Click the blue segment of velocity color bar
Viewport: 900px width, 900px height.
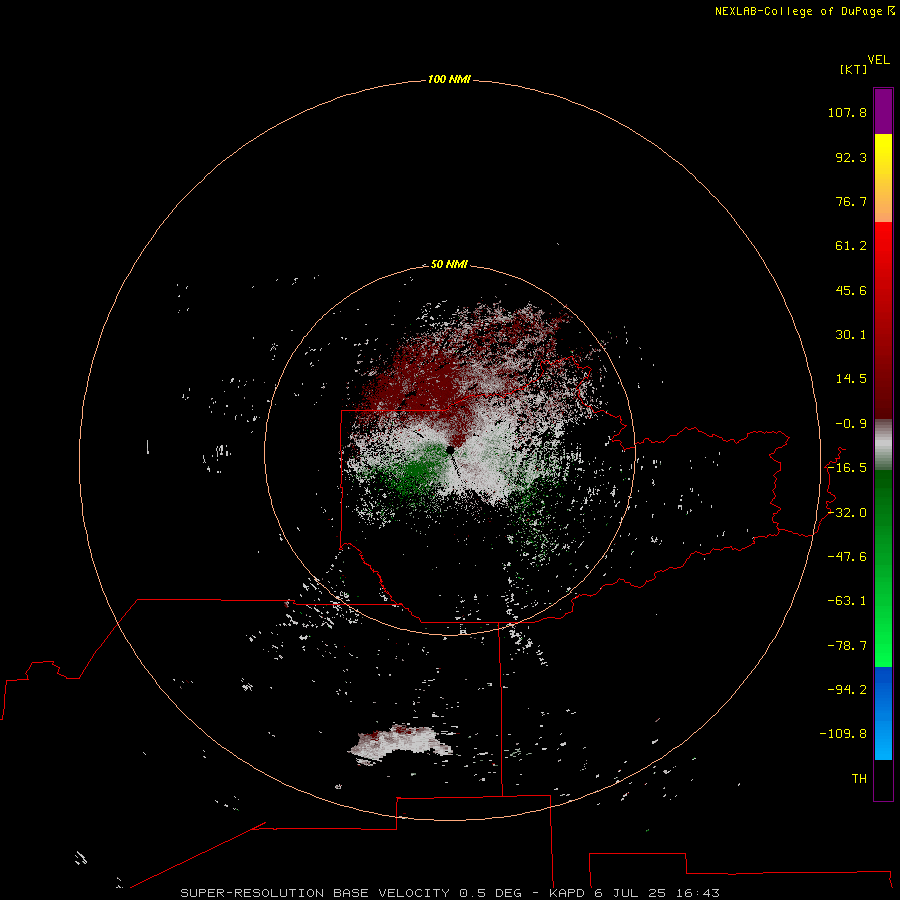click(x=883, y=713)
